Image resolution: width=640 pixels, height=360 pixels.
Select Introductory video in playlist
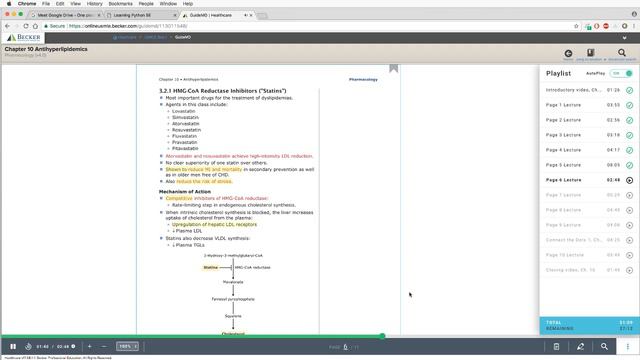589,90
